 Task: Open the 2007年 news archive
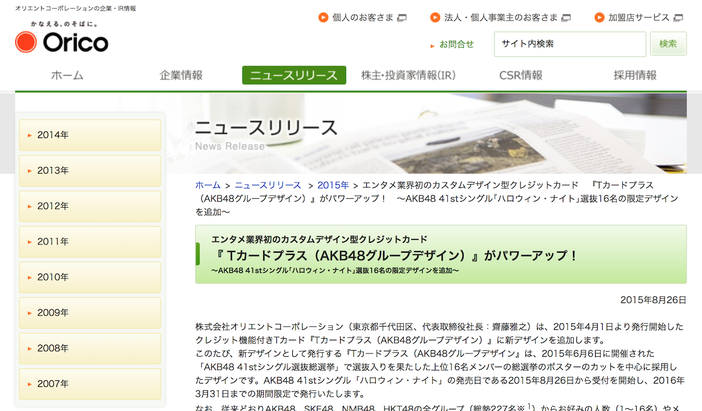click(x=90, y=384)
